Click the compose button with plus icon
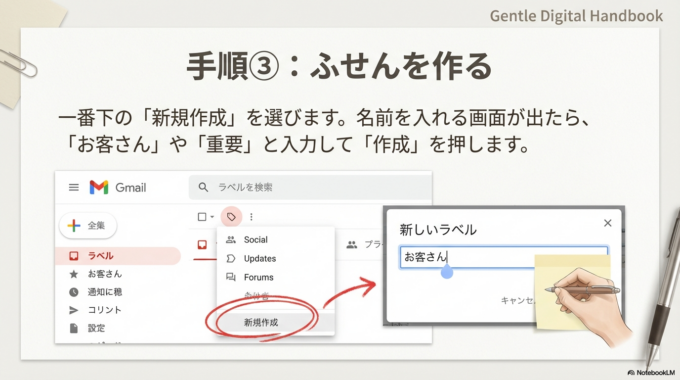Image resolution: width=680 pixels, height=380 pixels. (88, 226)
